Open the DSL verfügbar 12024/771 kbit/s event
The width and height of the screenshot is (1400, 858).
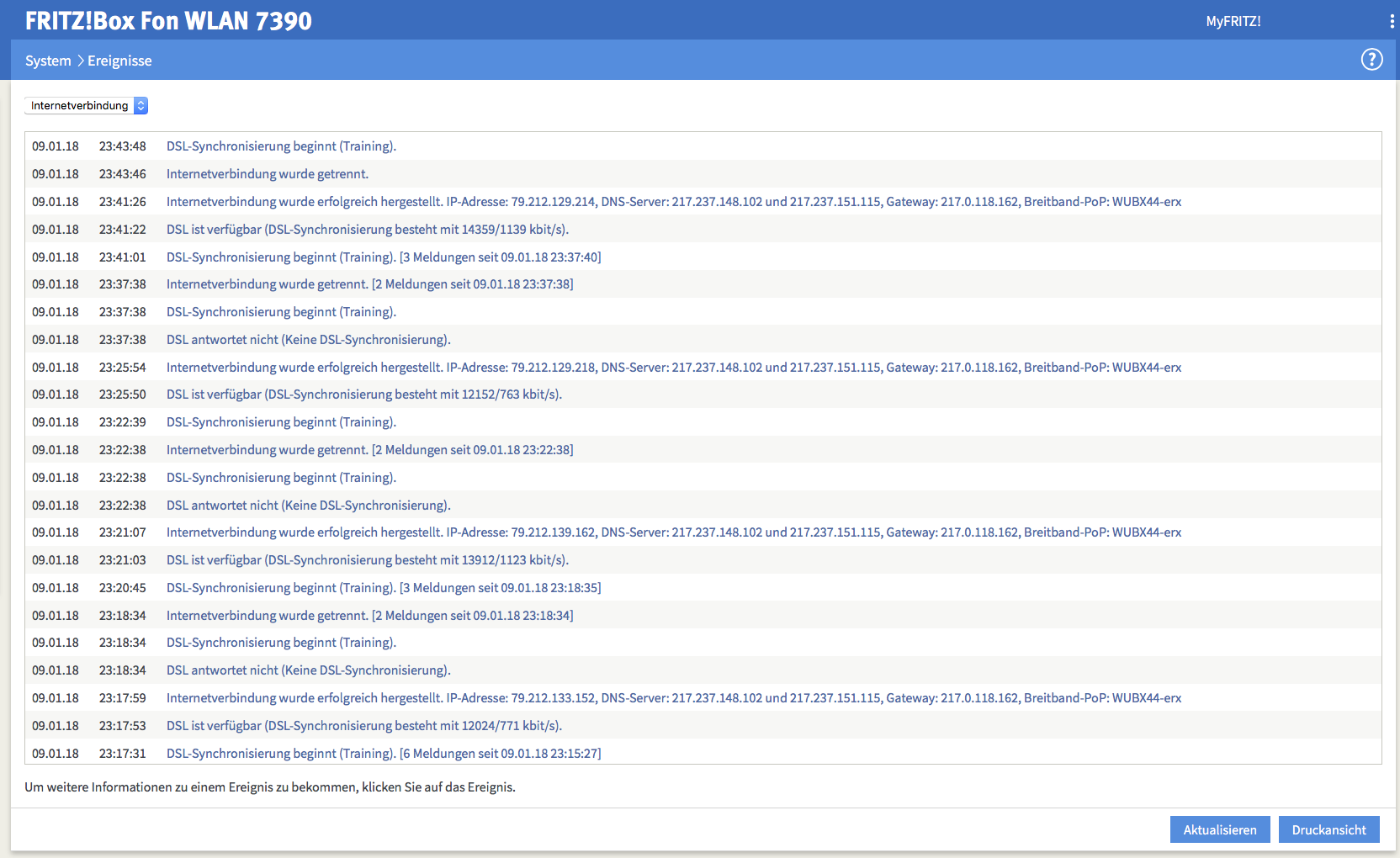363,726
